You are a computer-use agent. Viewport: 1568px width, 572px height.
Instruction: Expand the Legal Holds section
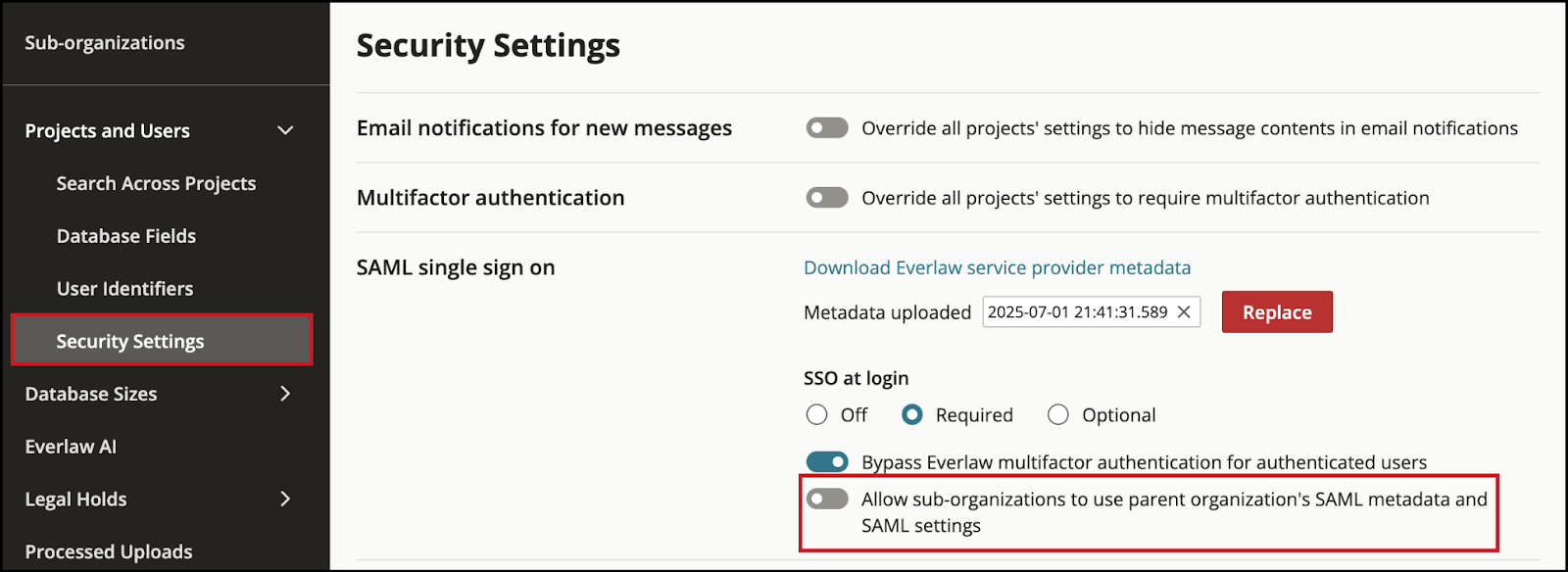click(284, 499)
